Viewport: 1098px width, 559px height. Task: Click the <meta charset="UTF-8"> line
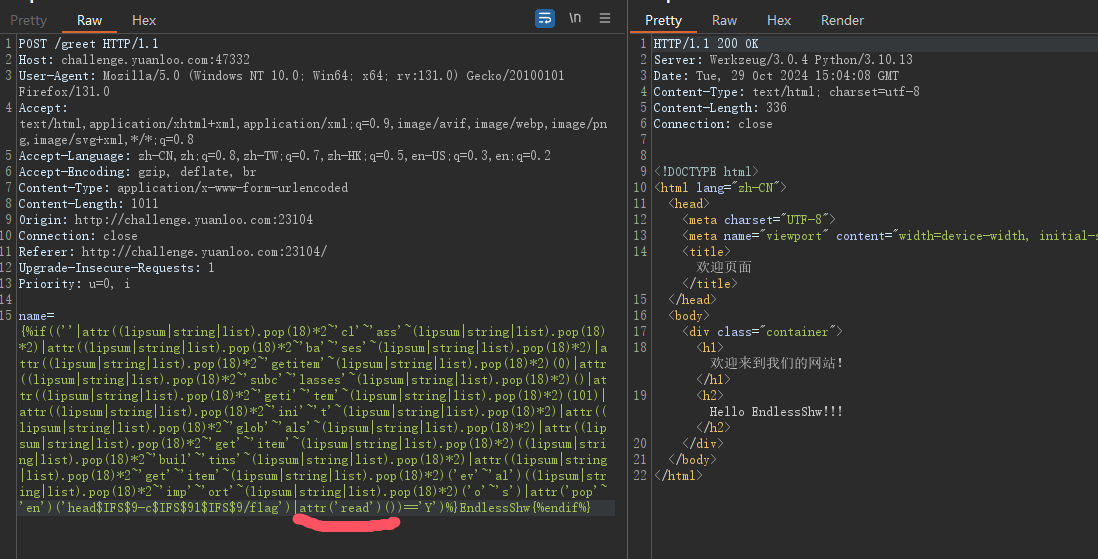tap(758, 220)
